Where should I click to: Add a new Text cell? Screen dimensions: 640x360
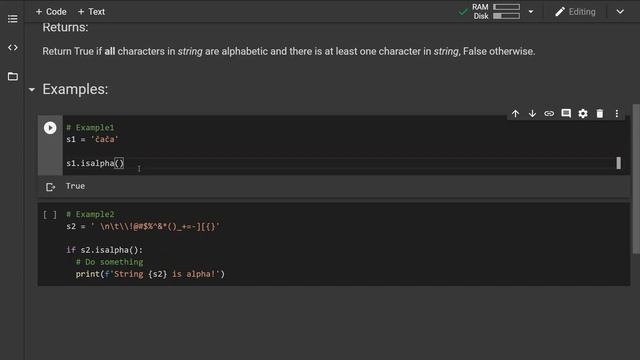[91, 12]
